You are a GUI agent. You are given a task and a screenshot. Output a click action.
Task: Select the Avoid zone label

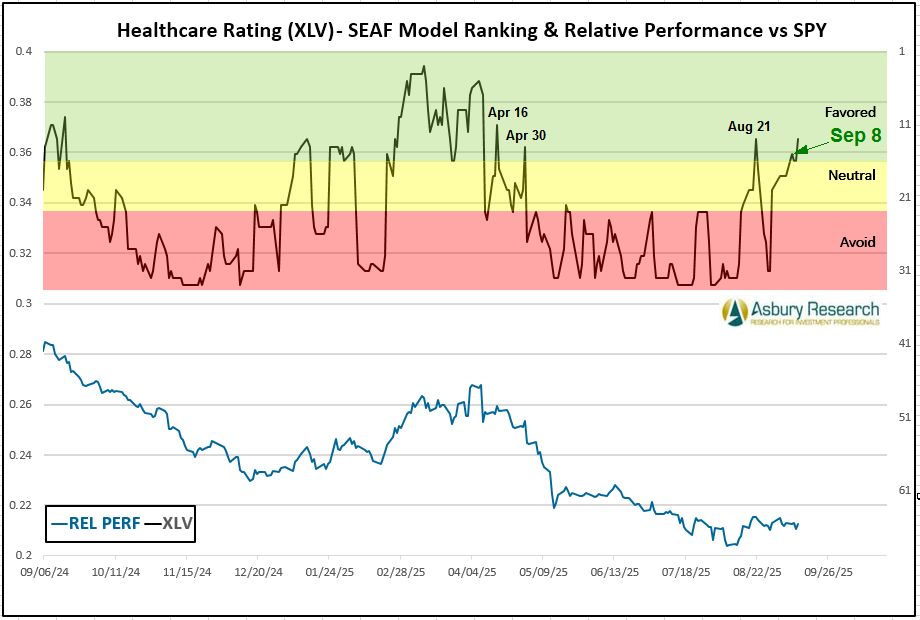[x=857, y=242]
